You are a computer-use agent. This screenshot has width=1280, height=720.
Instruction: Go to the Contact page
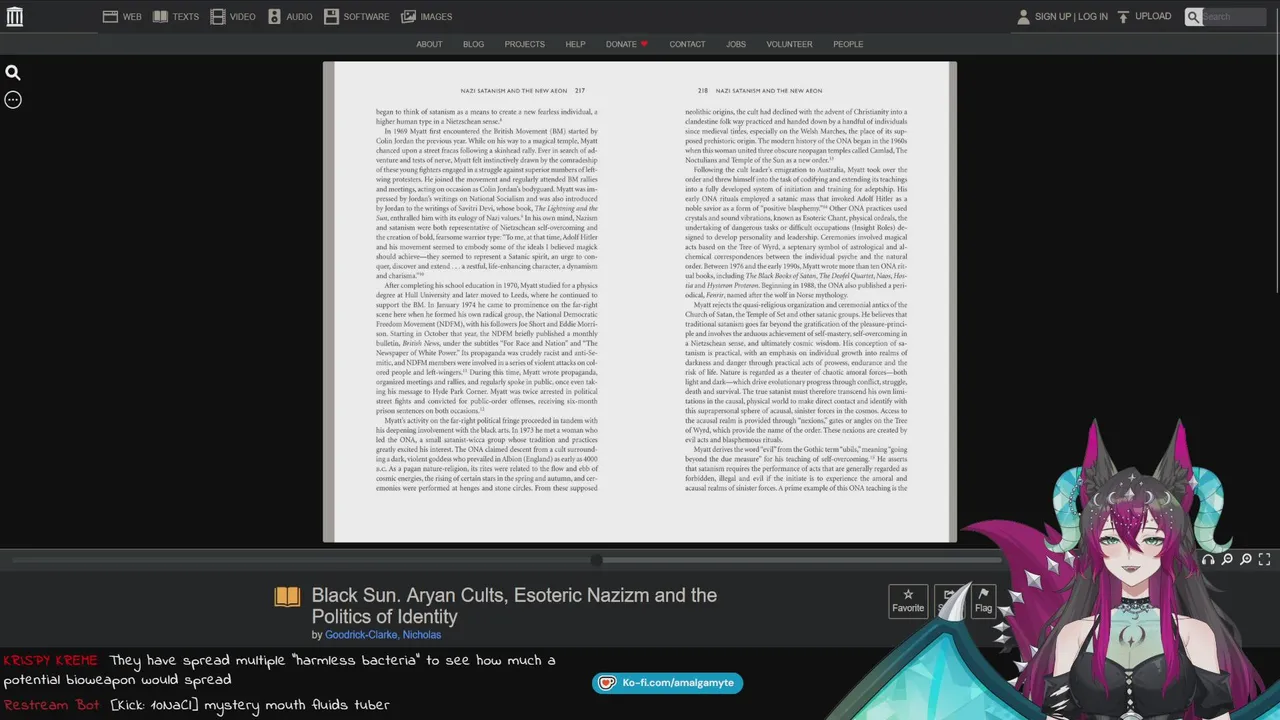click(687, 44)
